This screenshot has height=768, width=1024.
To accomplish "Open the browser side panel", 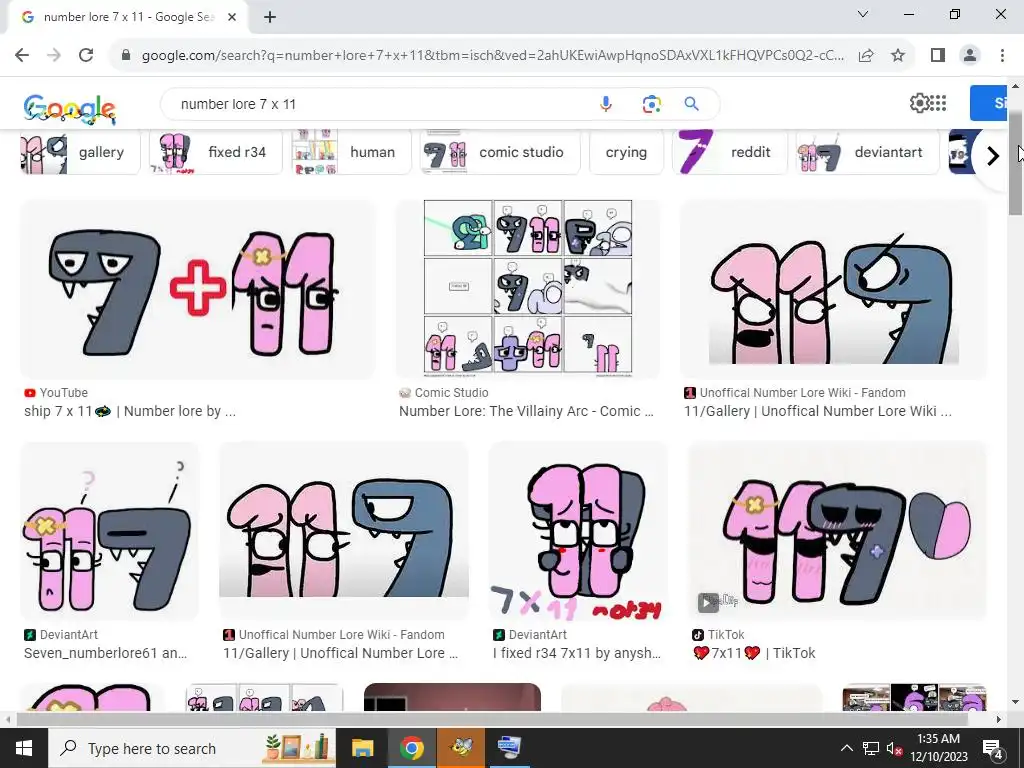I will [x=938, y=56].
